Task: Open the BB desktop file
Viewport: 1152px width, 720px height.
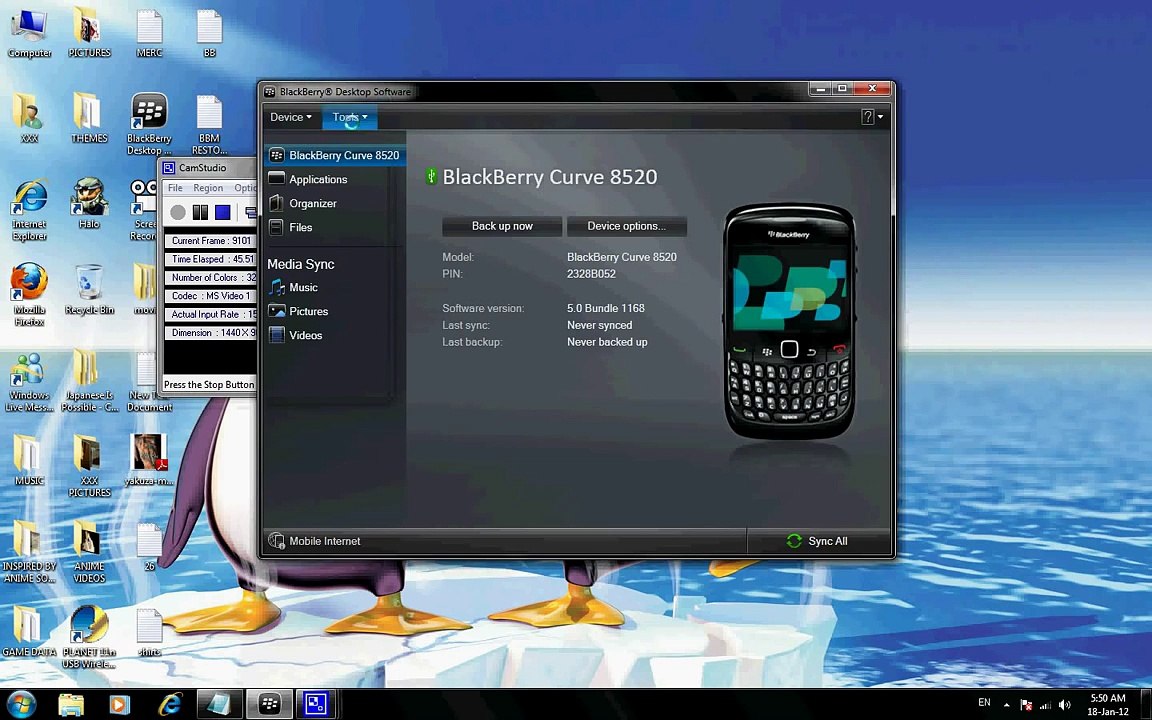Action: [209, 33]
